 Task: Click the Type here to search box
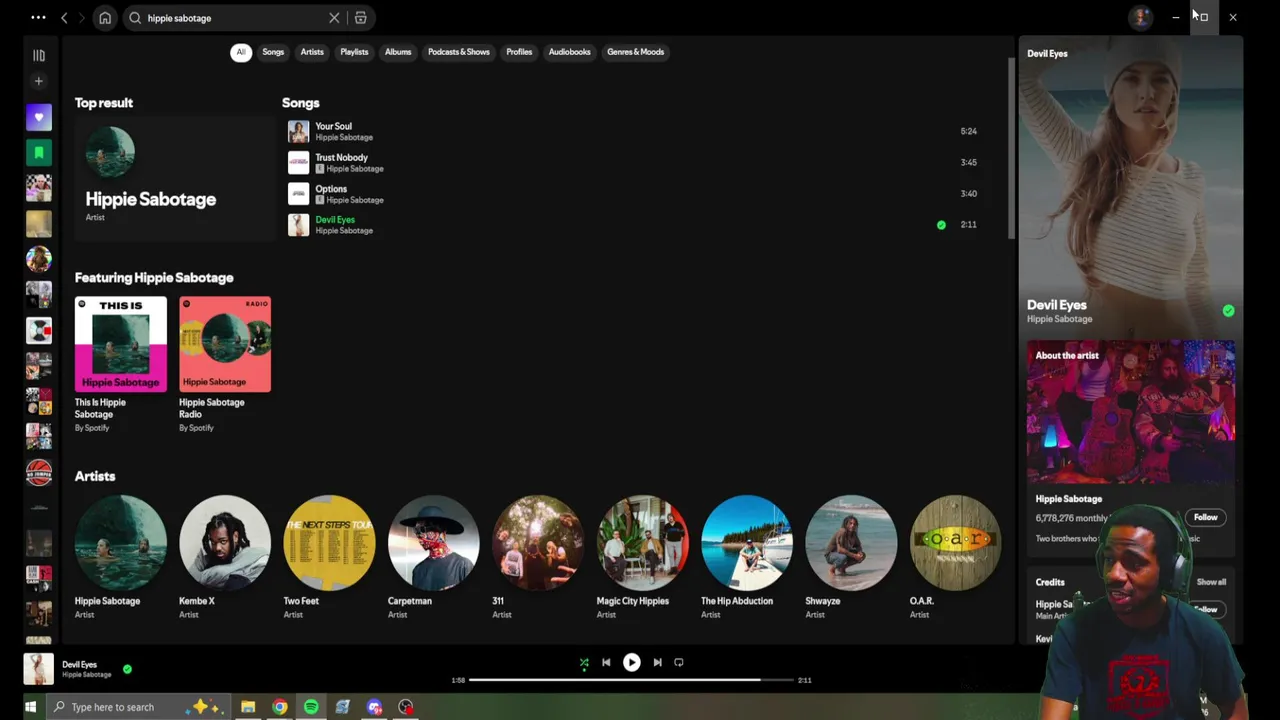[x=140, y=707]
